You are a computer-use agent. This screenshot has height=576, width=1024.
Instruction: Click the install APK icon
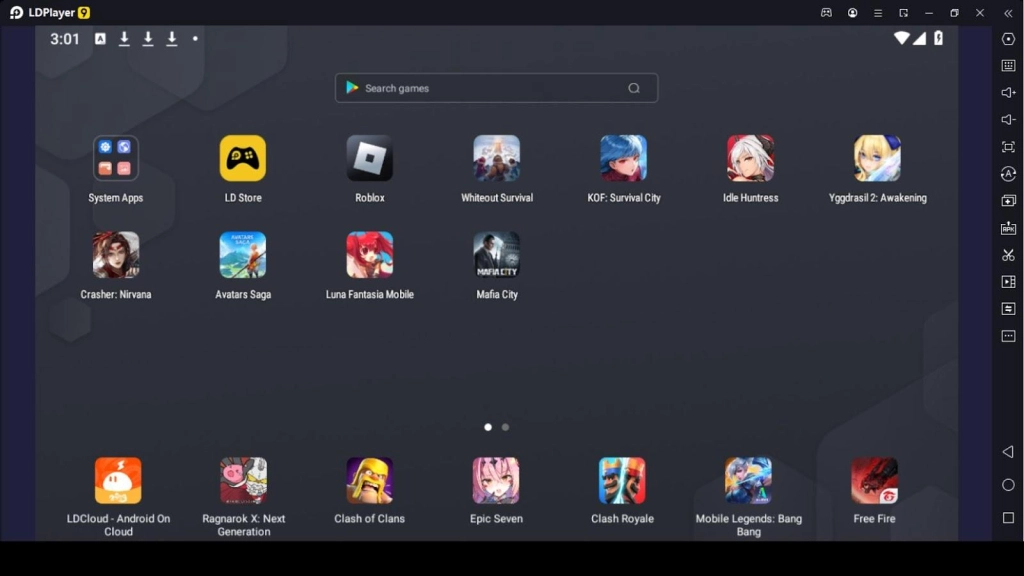[1008, 228]
